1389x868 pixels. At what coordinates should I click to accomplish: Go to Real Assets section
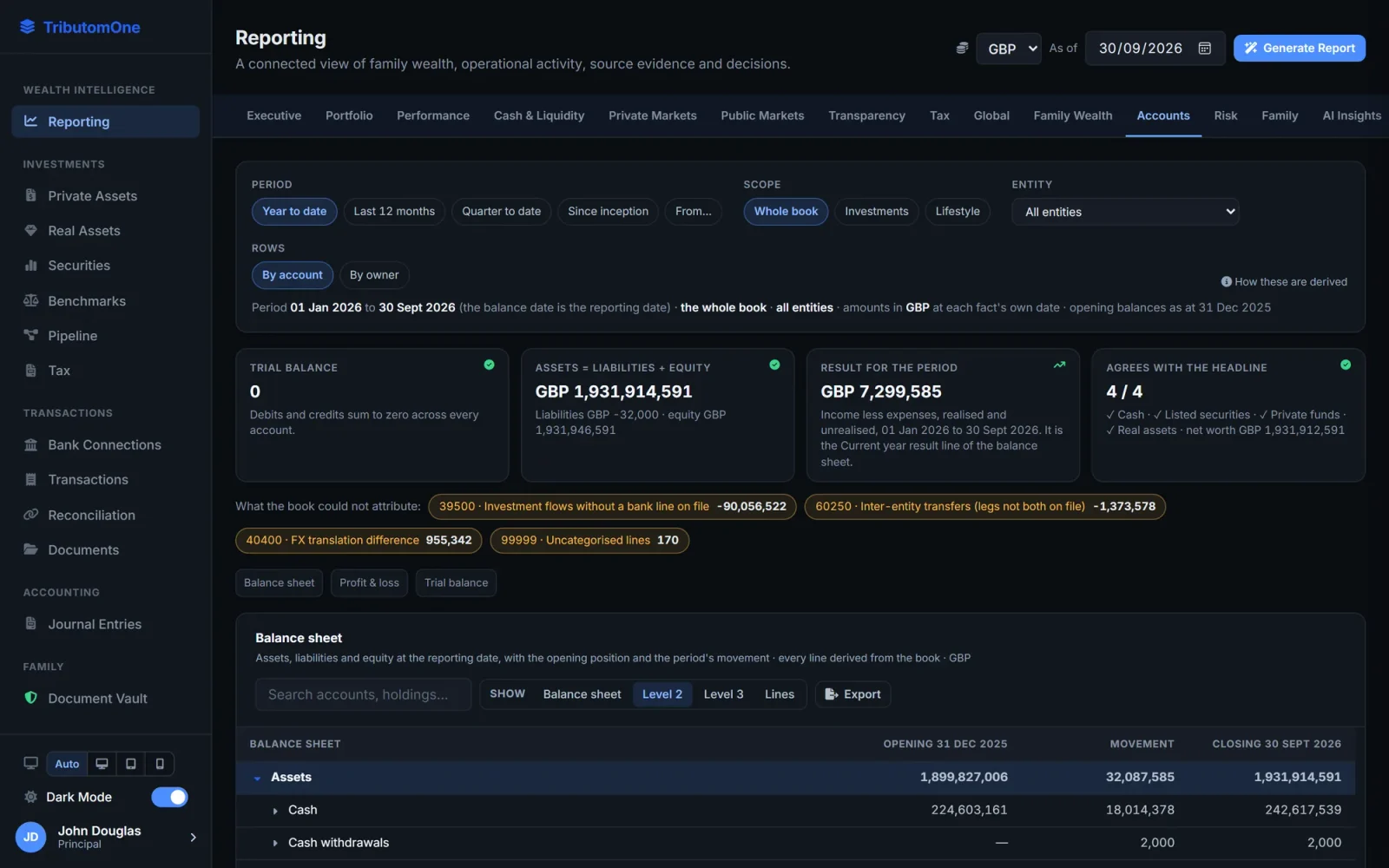coord(105,231)
